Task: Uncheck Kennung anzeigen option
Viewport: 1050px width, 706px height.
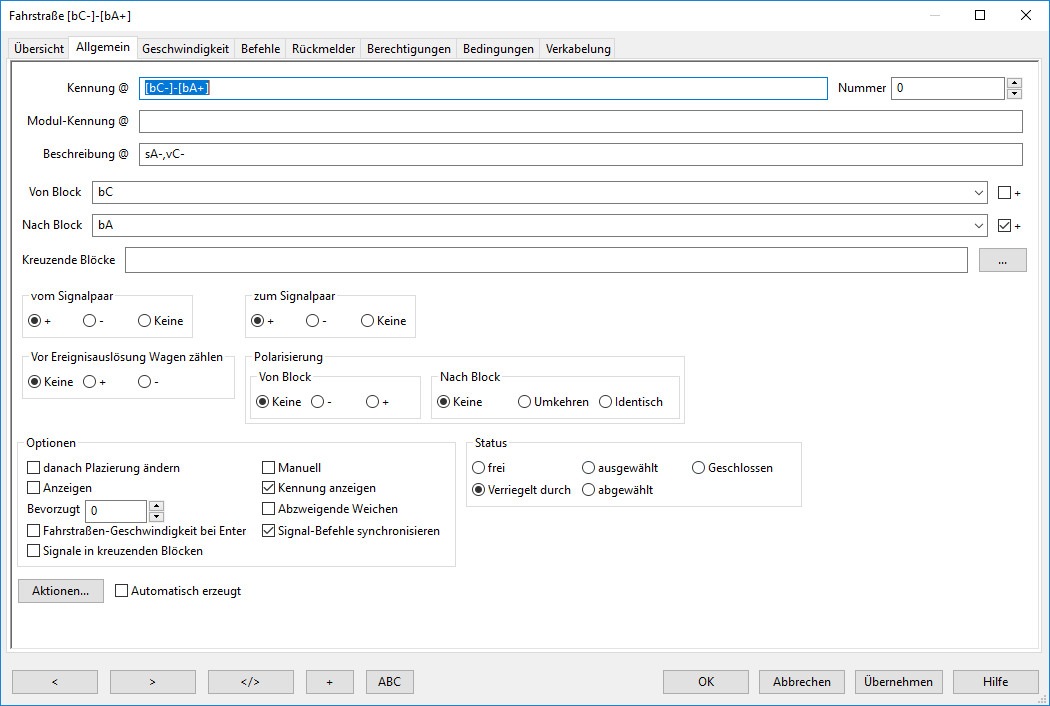Action: pyautogui.click(x=269, y=488)
